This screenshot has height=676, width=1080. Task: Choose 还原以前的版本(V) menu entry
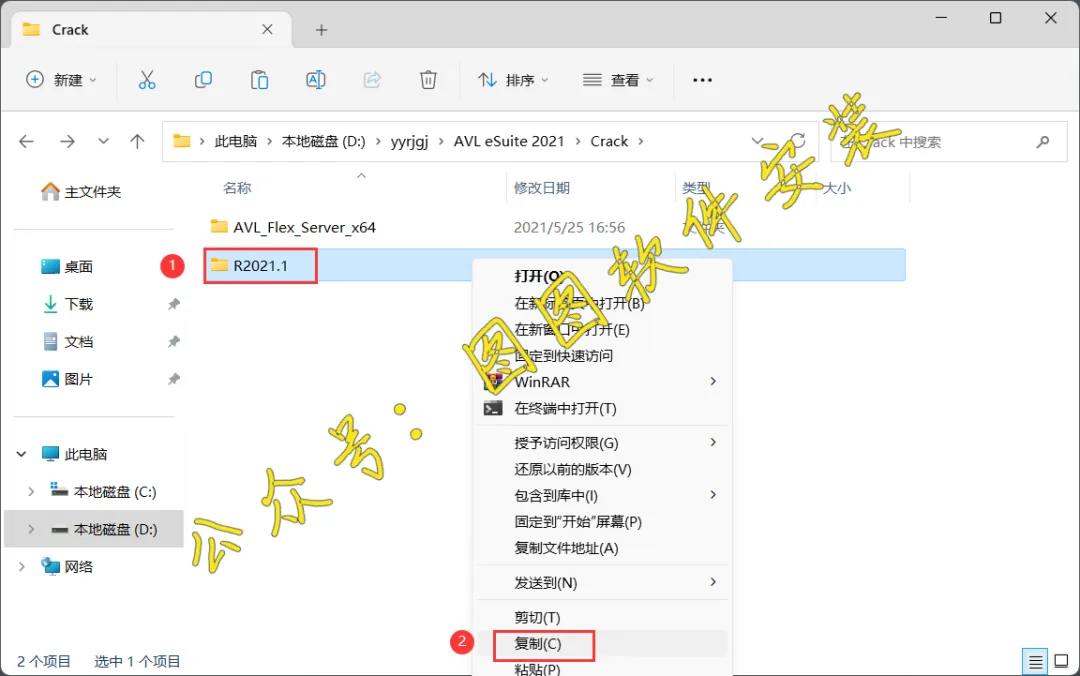pos(603,469)
